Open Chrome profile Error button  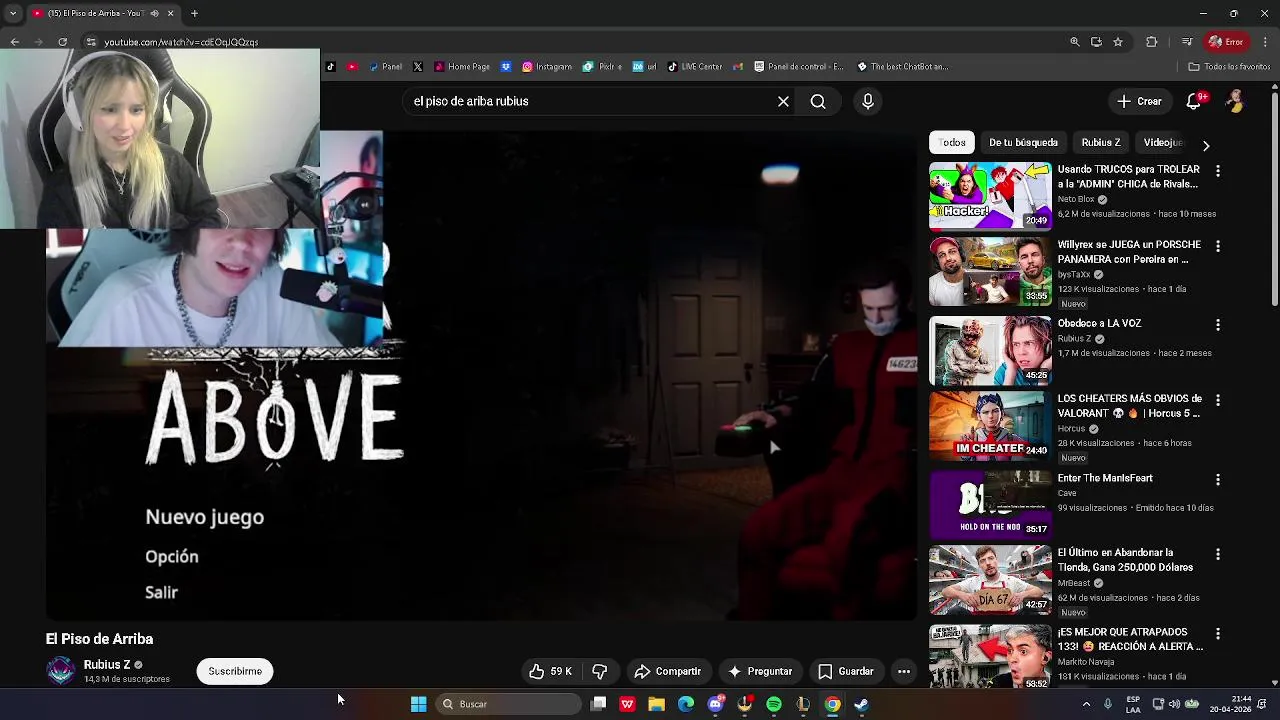(1226, 42)
